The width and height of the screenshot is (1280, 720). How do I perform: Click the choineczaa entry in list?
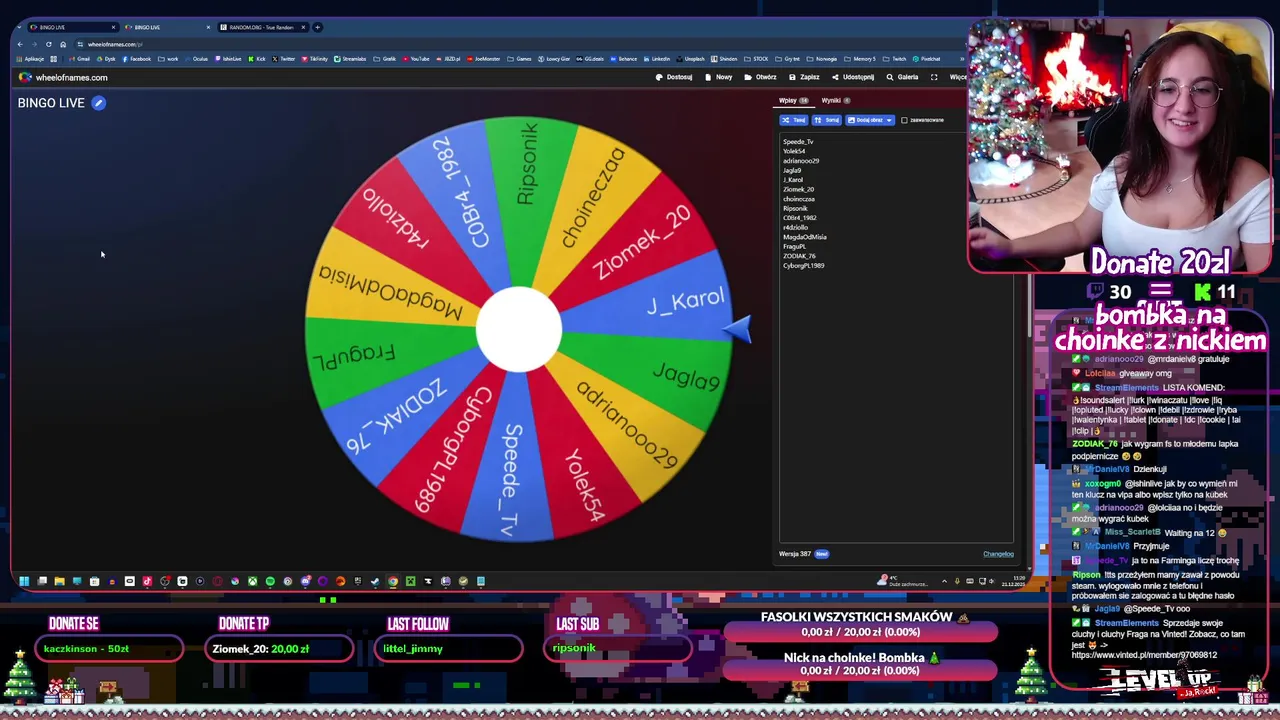[x=799, y=199]
